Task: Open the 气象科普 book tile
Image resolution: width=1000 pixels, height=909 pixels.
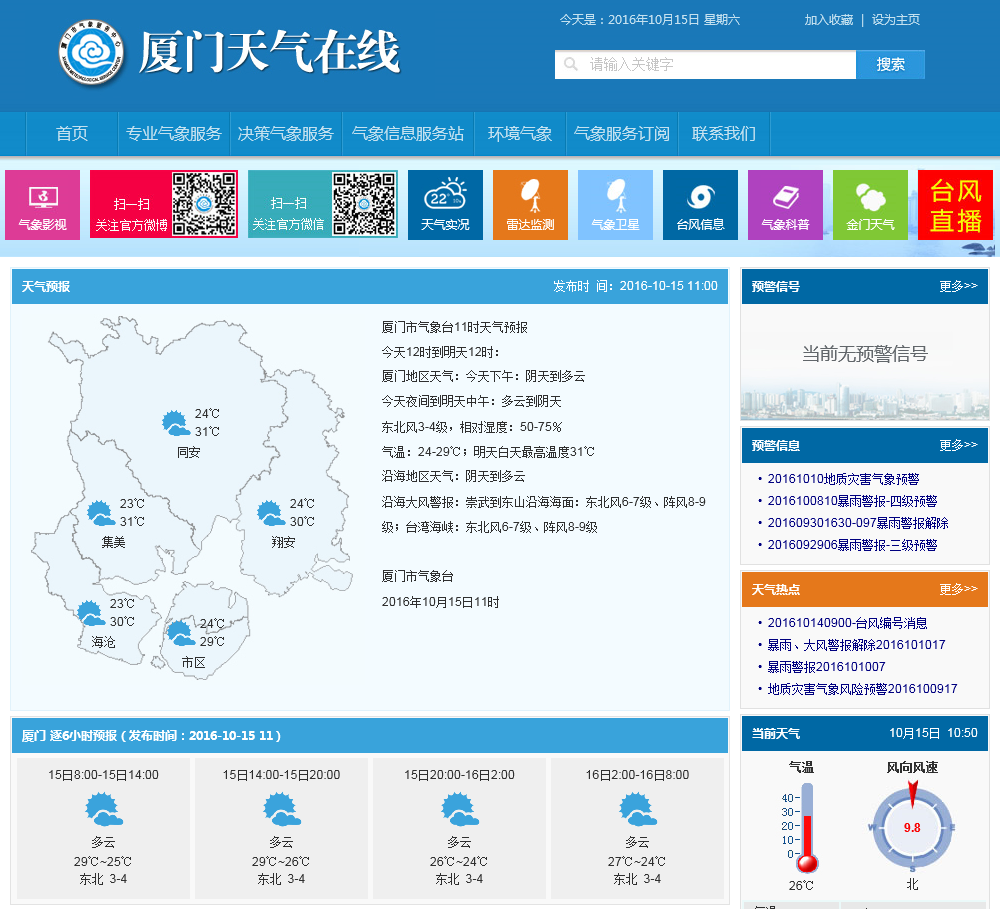Action: pos(785,205)
